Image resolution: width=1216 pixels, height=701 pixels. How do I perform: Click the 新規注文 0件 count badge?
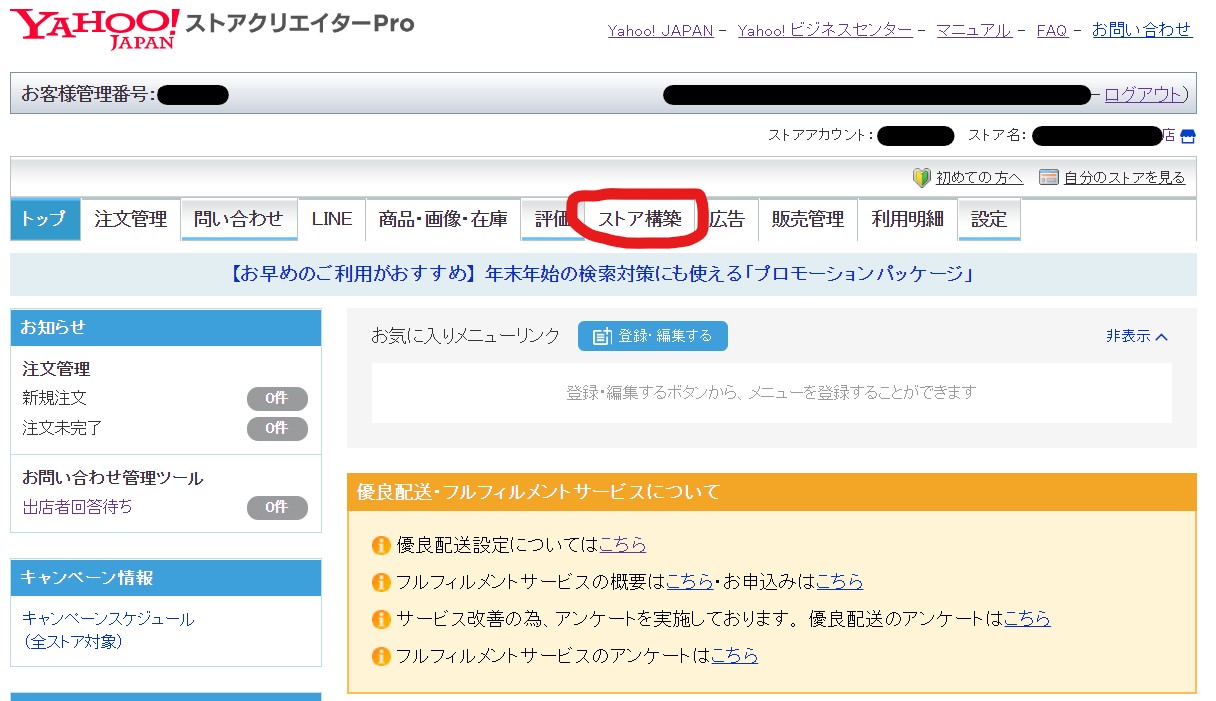(277, 399)
